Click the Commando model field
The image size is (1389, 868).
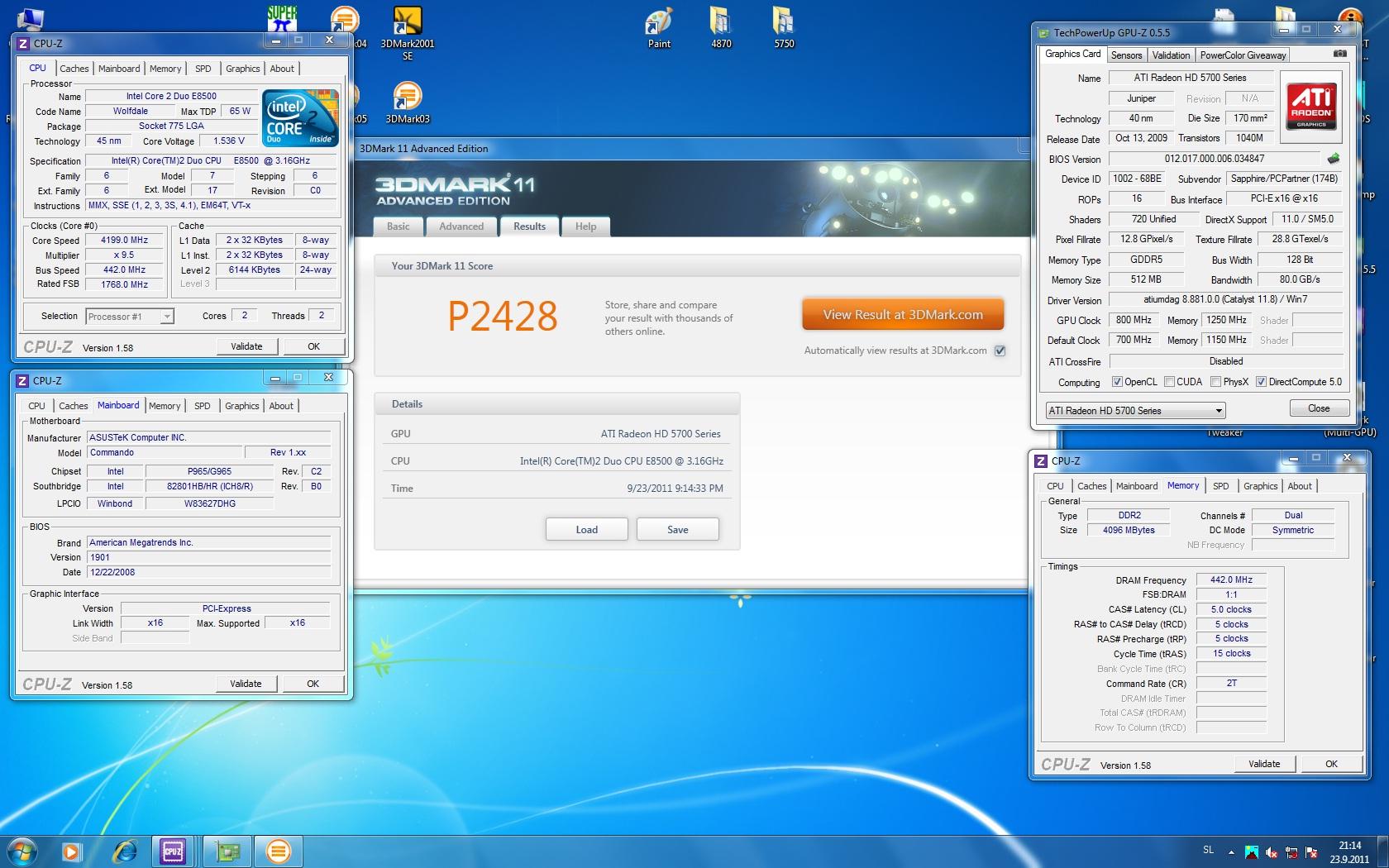click(x=165, y=452)
